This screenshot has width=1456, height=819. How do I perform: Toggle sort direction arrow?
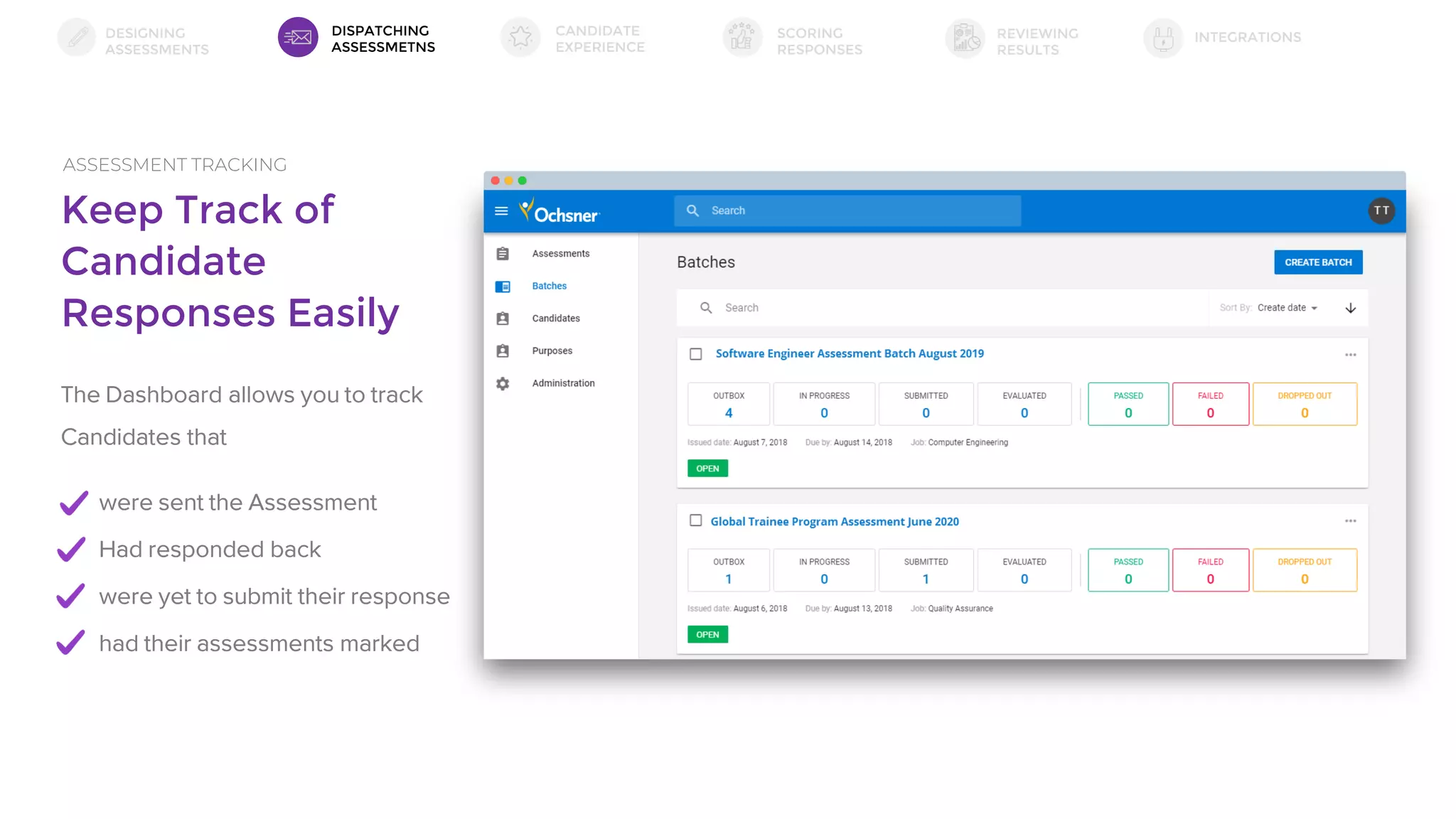pyautogui.click(x=1351, y=308)
